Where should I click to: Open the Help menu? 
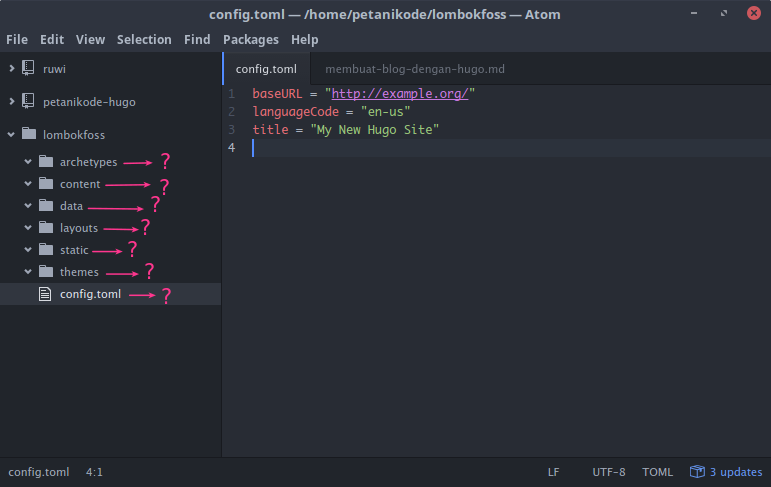tap(304, 39)
